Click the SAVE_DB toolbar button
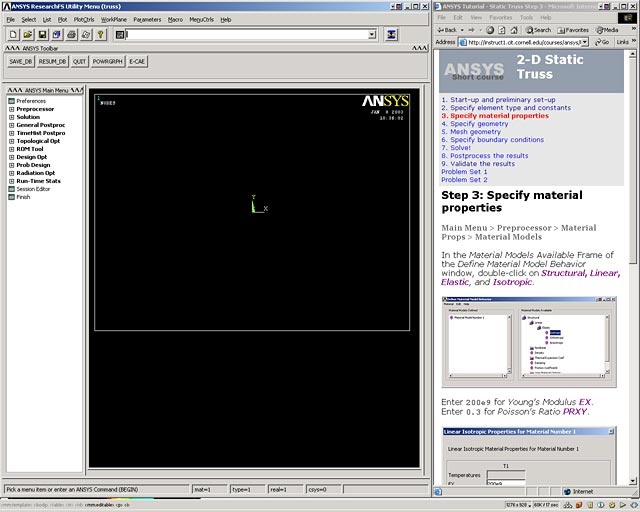 click(21, 61)
